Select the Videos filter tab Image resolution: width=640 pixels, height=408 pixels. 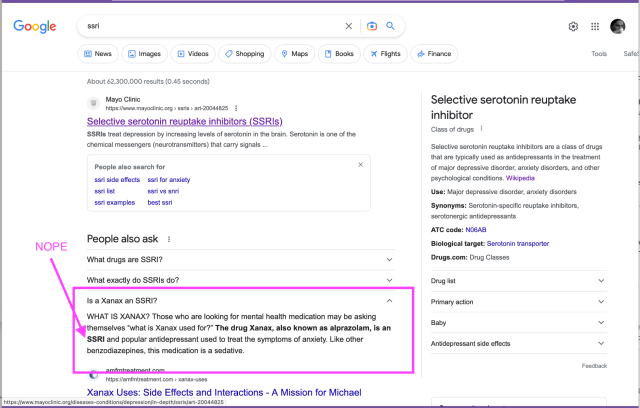point(192,53)
